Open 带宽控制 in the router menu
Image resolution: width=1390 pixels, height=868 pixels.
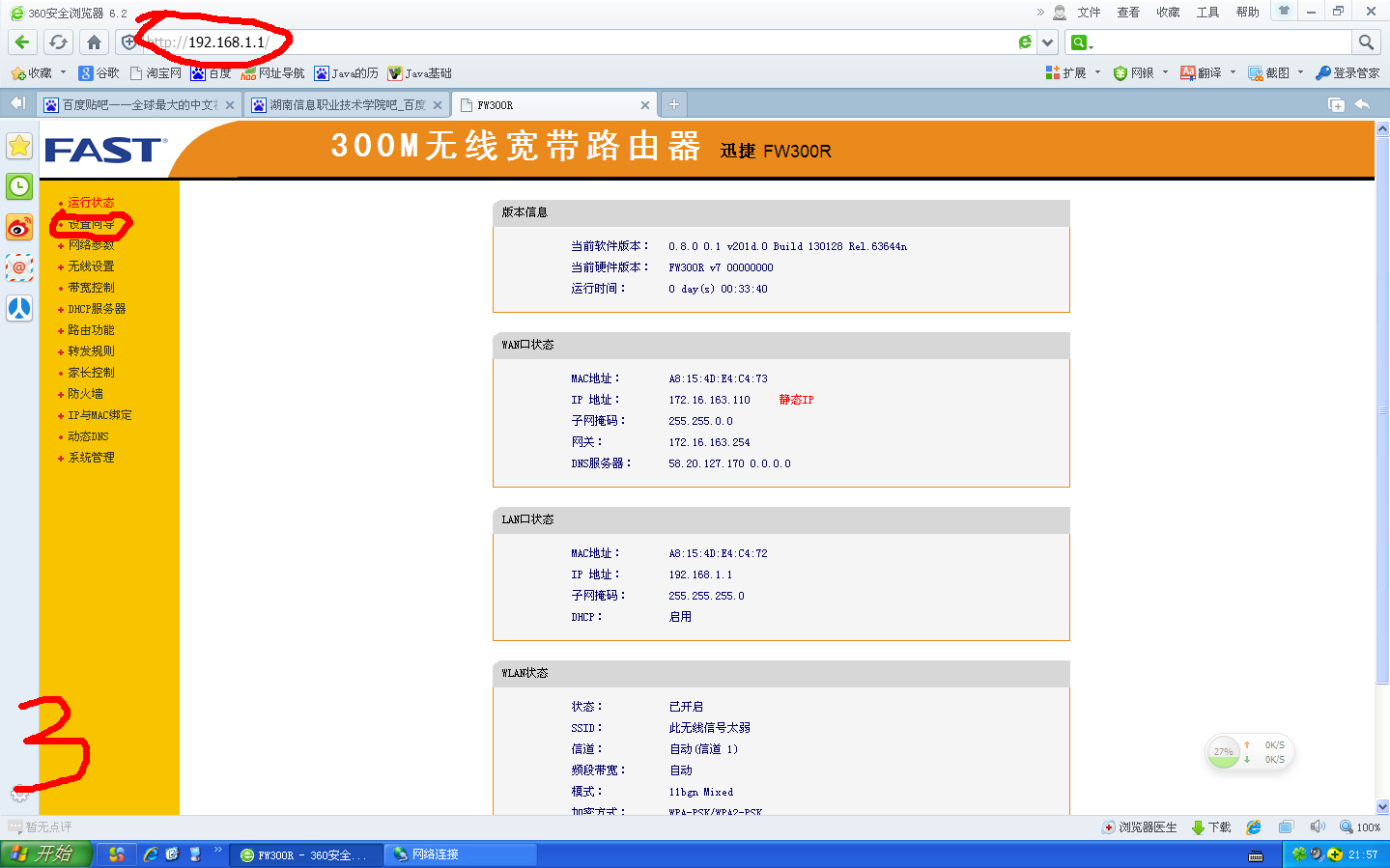(x=91, y=288)
